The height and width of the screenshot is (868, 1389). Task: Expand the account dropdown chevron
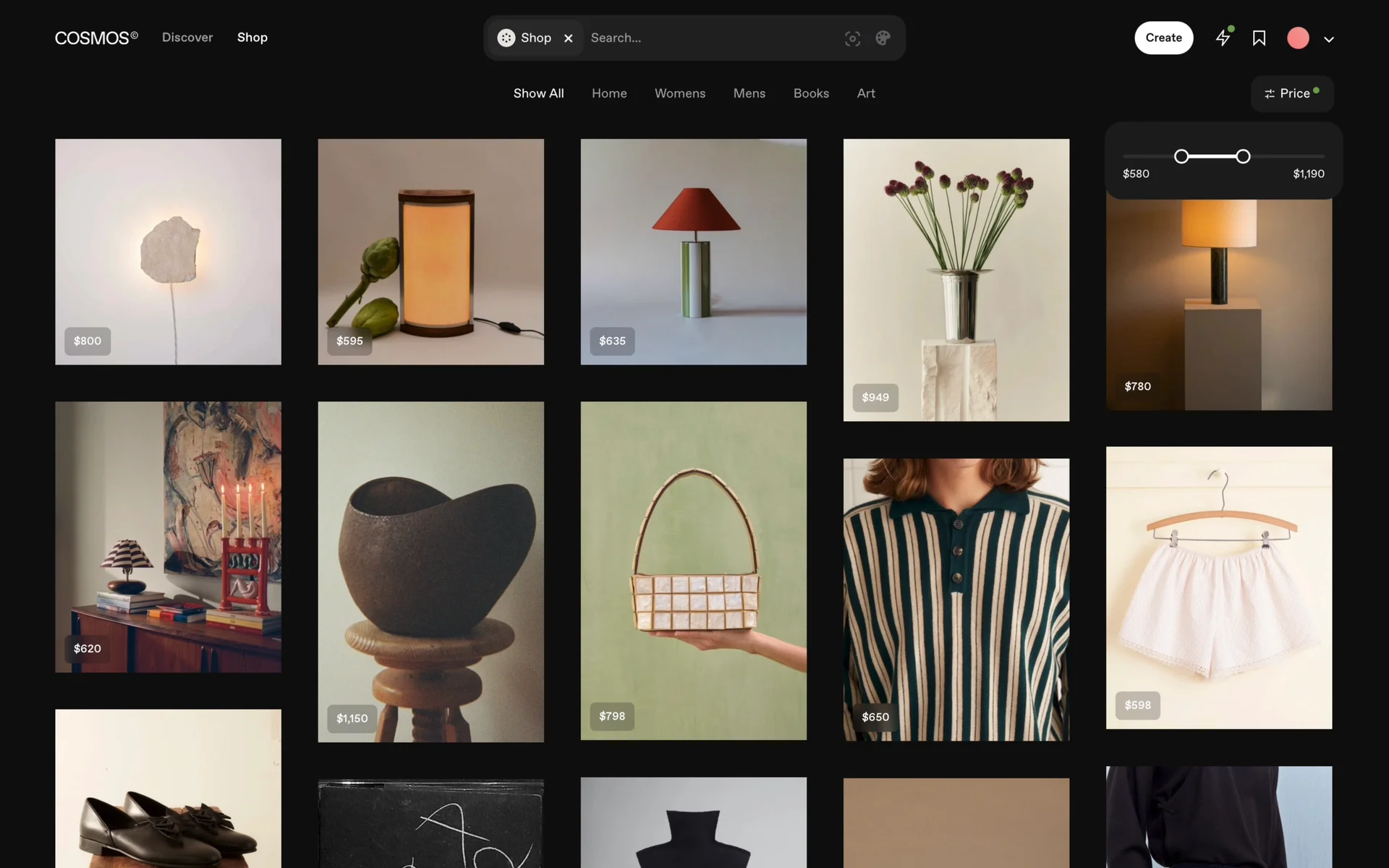click(1329, 40)
